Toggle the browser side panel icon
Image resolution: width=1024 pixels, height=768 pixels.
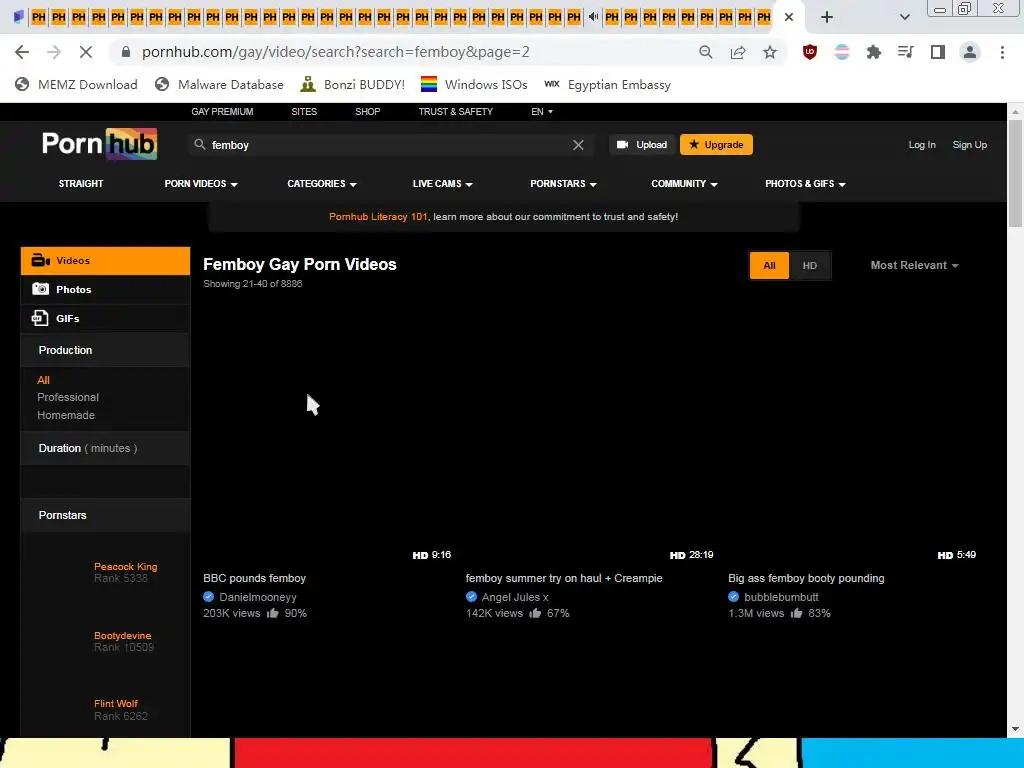[938, 52]
